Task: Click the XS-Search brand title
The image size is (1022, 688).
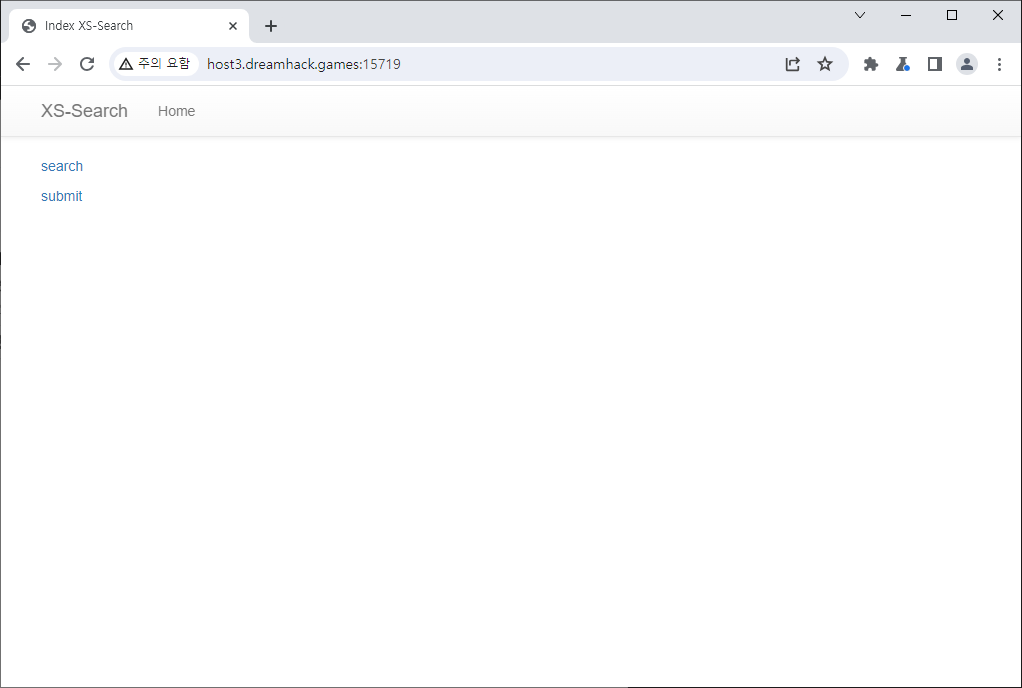Action: click(84, 111)
